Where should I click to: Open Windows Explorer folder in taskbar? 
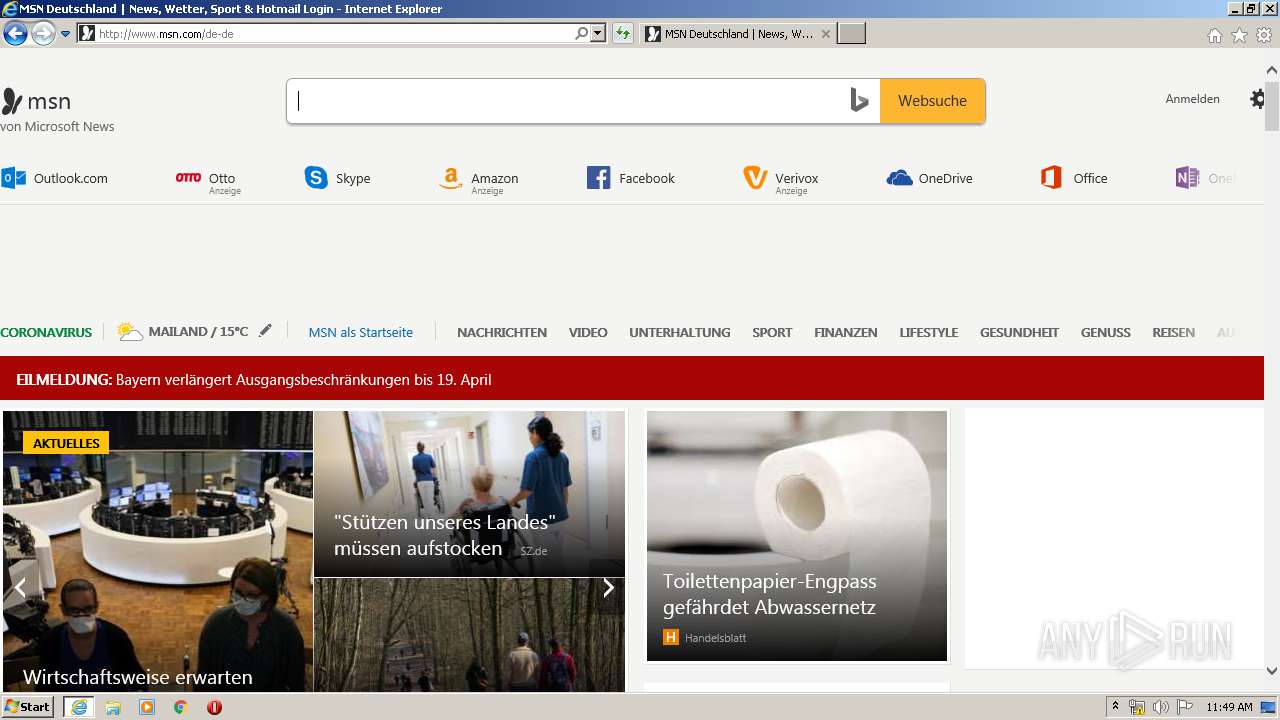[x=113, y=707]
